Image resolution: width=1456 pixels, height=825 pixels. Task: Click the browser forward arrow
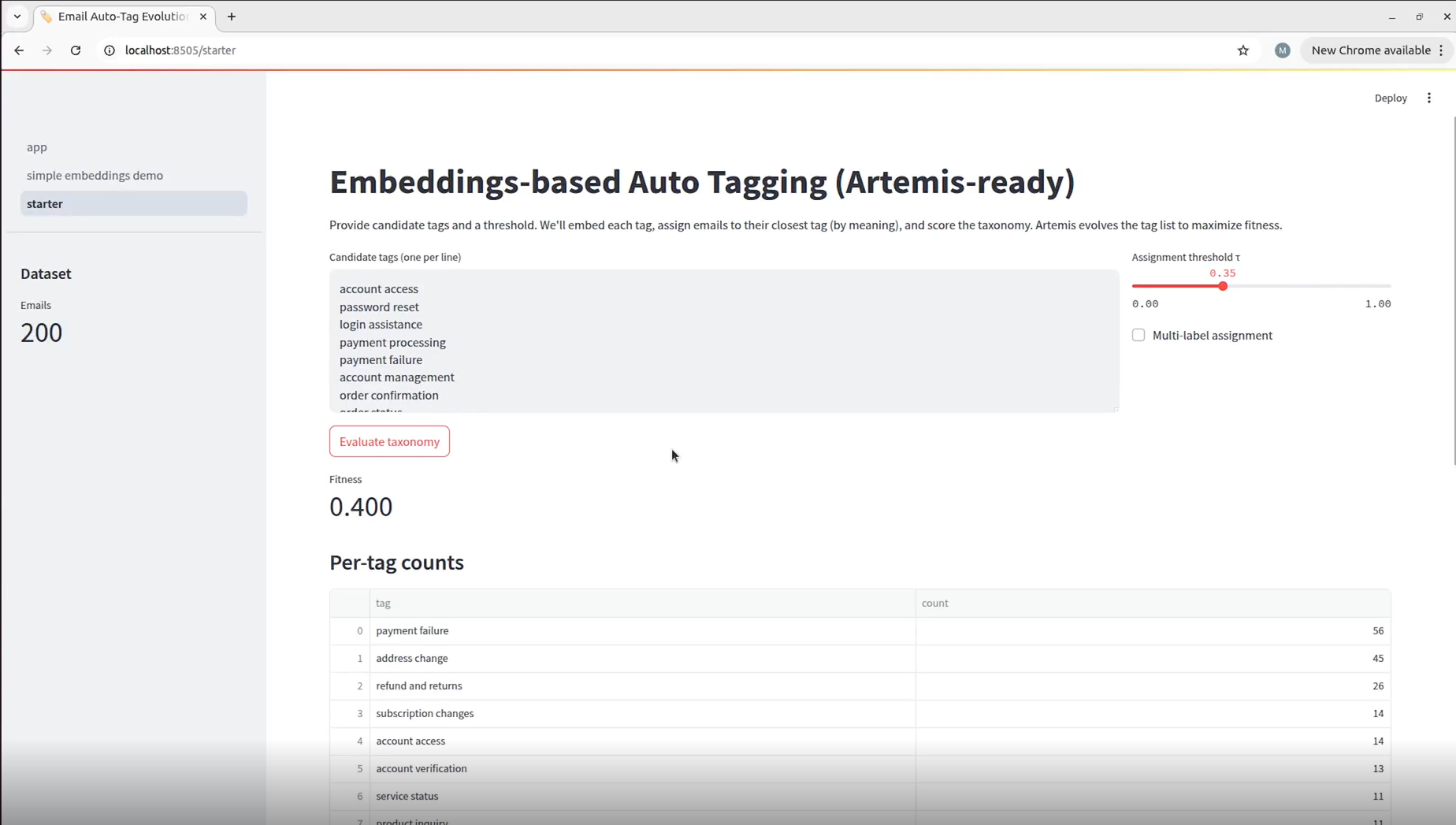(x=47, y=50)
